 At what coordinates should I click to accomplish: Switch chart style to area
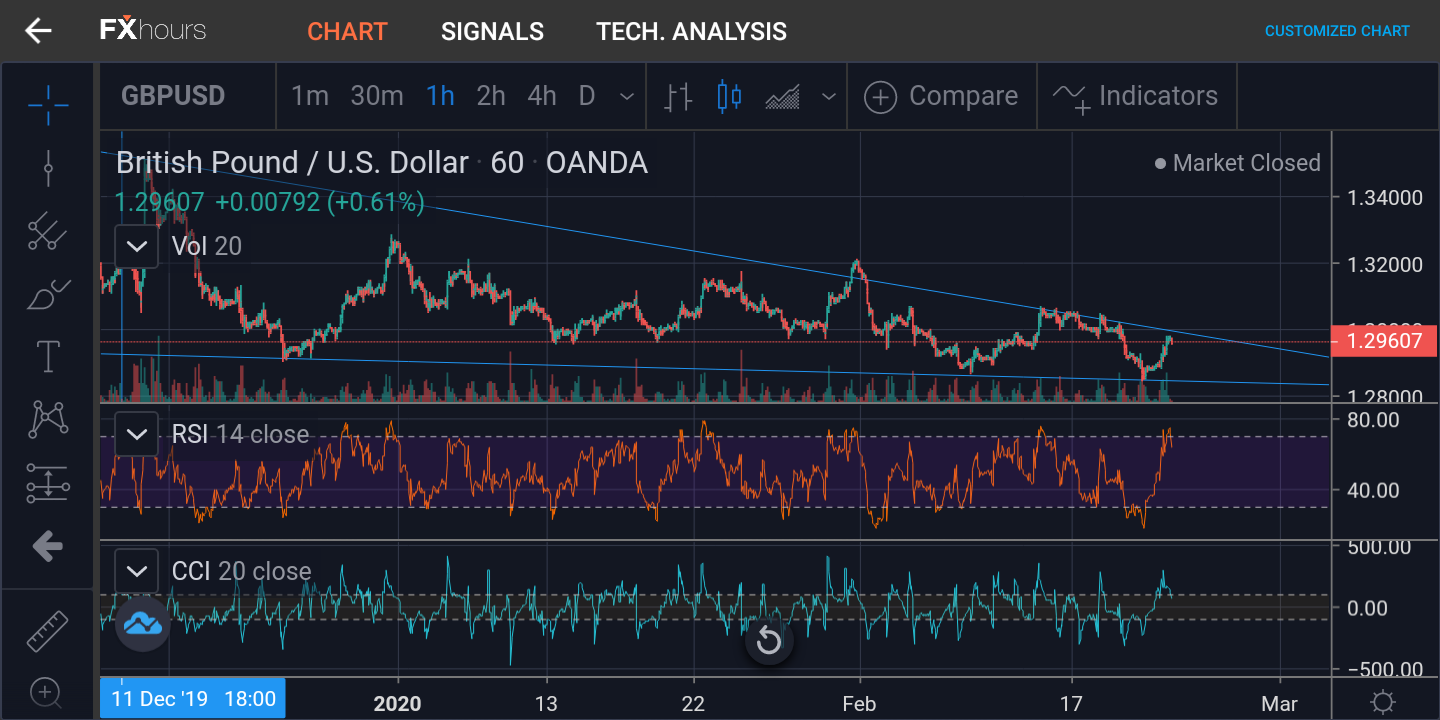point(782,97)
